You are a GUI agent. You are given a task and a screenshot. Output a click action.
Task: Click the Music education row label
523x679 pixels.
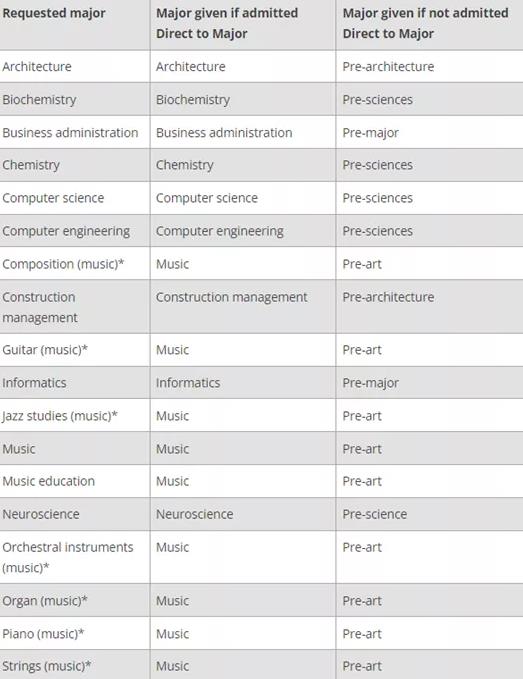point(48,481)
